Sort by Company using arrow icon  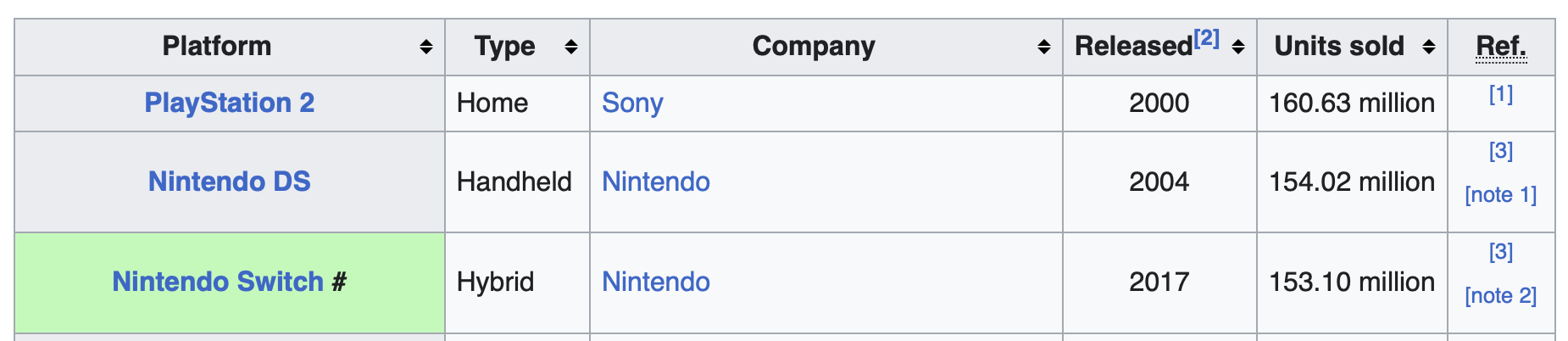(x=1044, y=47)
